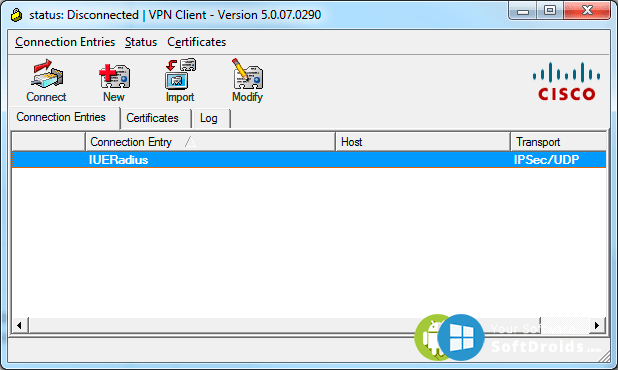Select the Connection Entries tab

61,117
